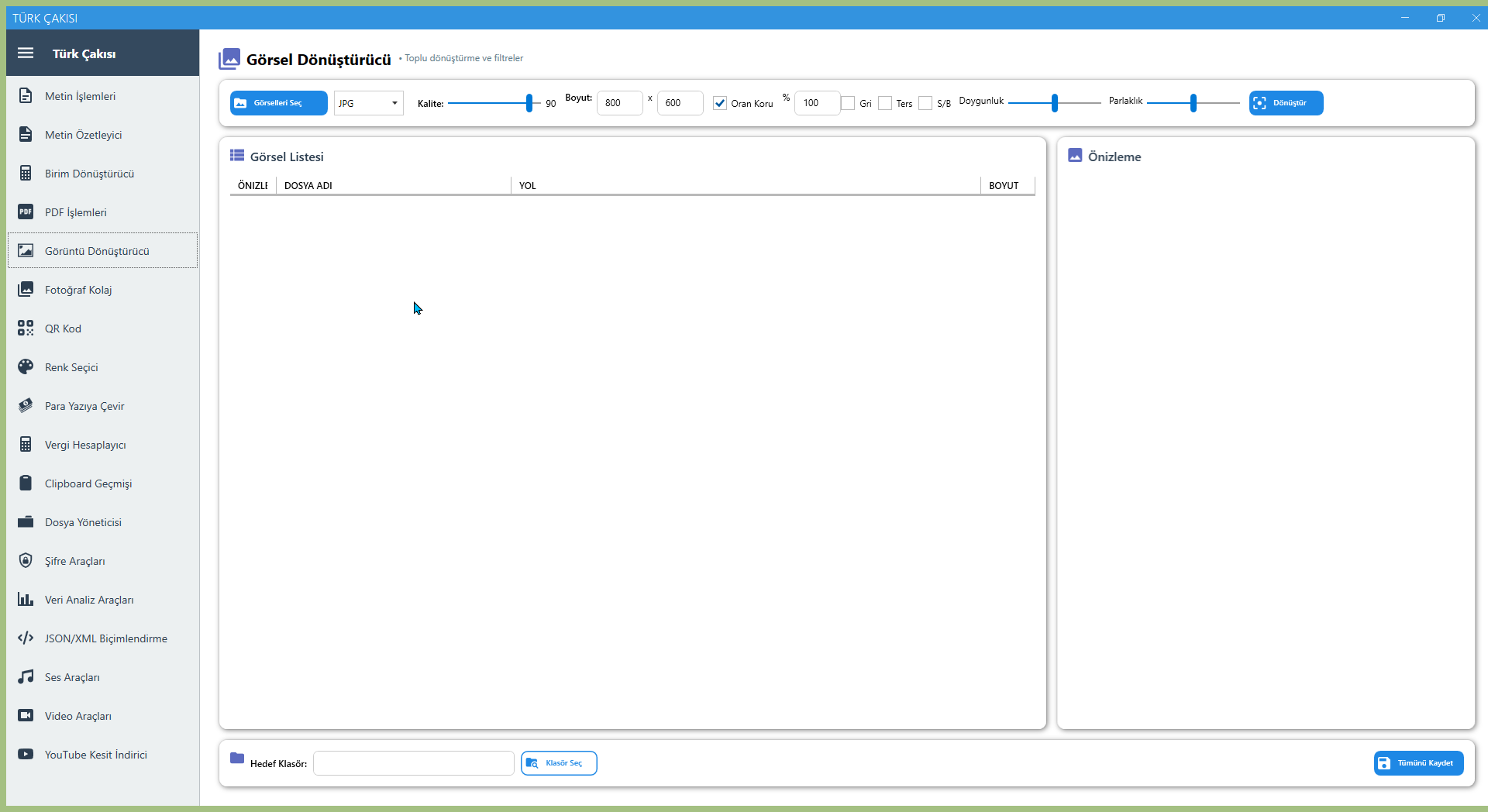The image size is (1488, 812).
Task: Tick the S/B checkbox
Action: click(925, 103)
